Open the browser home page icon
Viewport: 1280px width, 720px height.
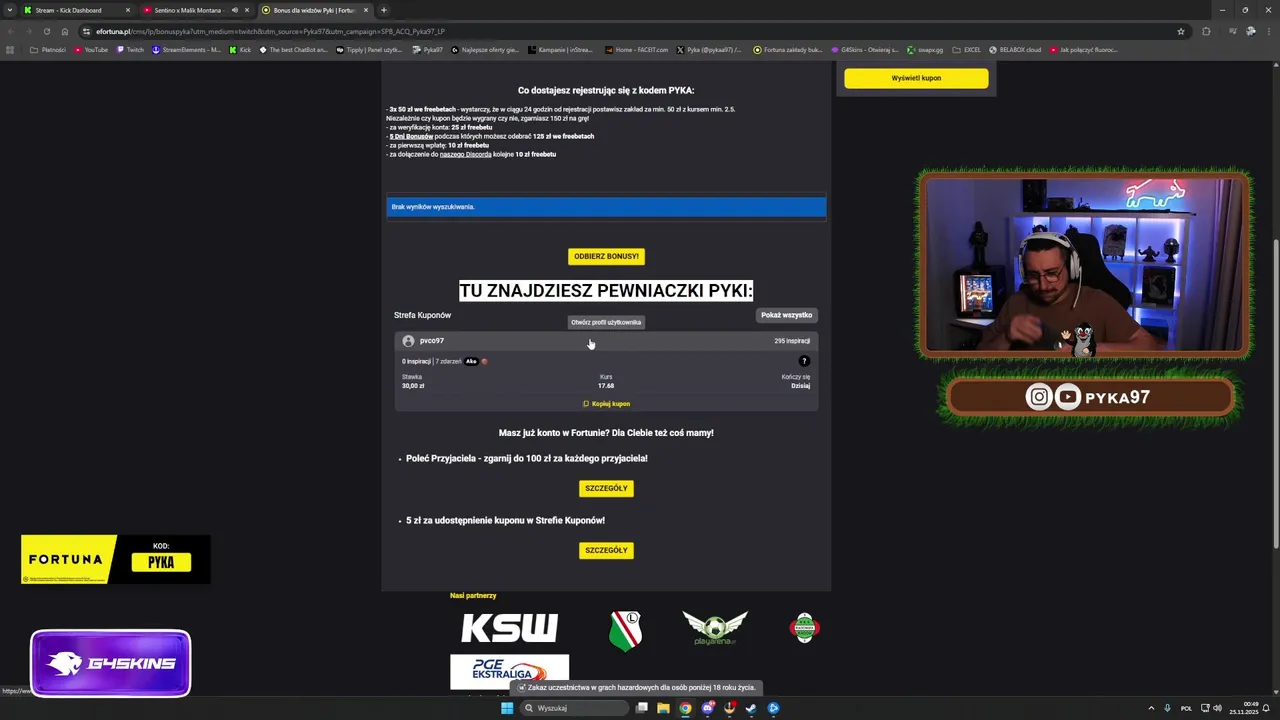(x=65, y=31)
